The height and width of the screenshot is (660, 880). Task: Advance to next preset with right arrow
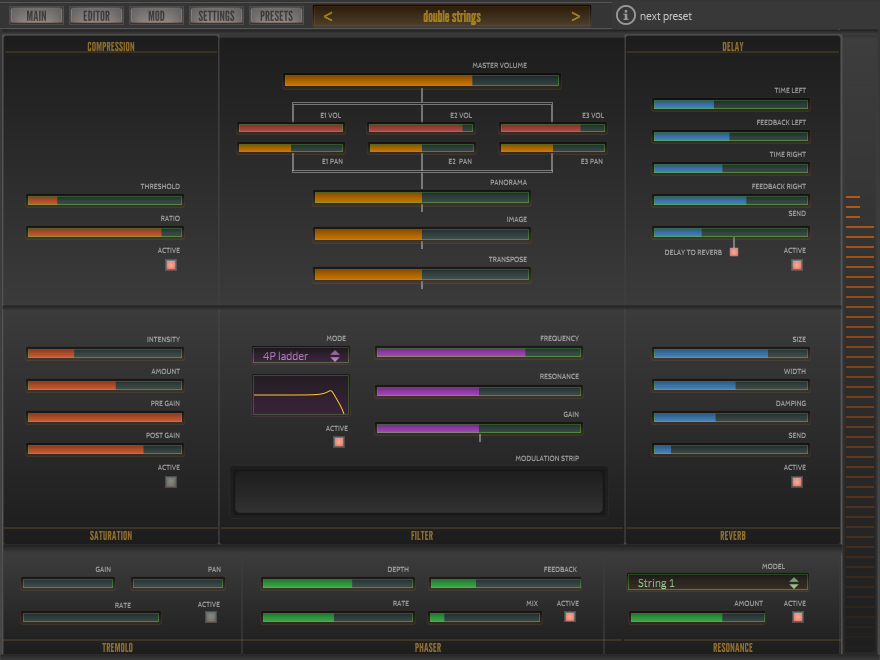coord(575,16)
